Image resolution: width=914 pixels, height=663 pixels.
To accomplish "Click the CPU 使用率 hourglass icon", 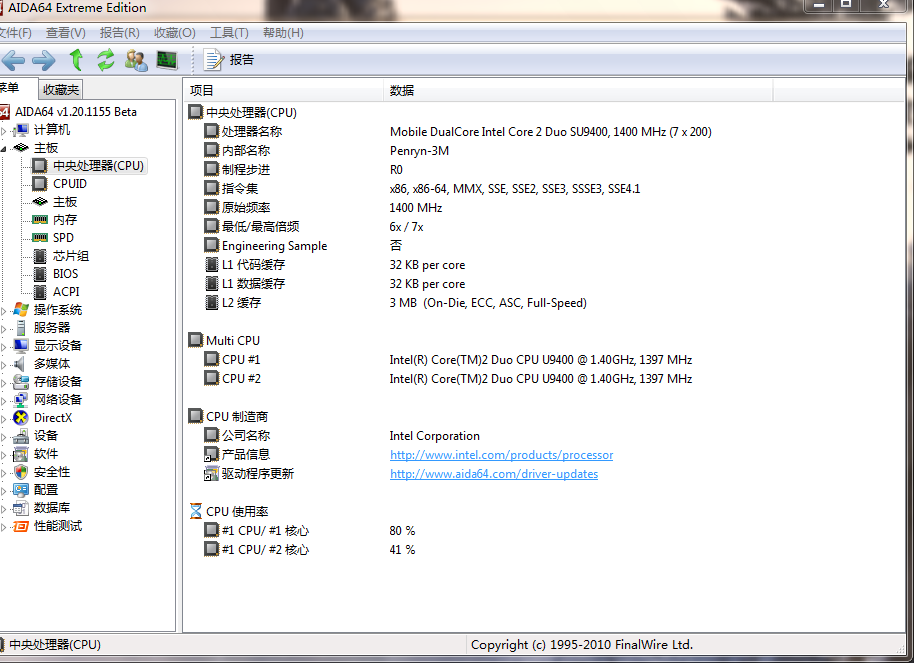I will tap(196, 511).
